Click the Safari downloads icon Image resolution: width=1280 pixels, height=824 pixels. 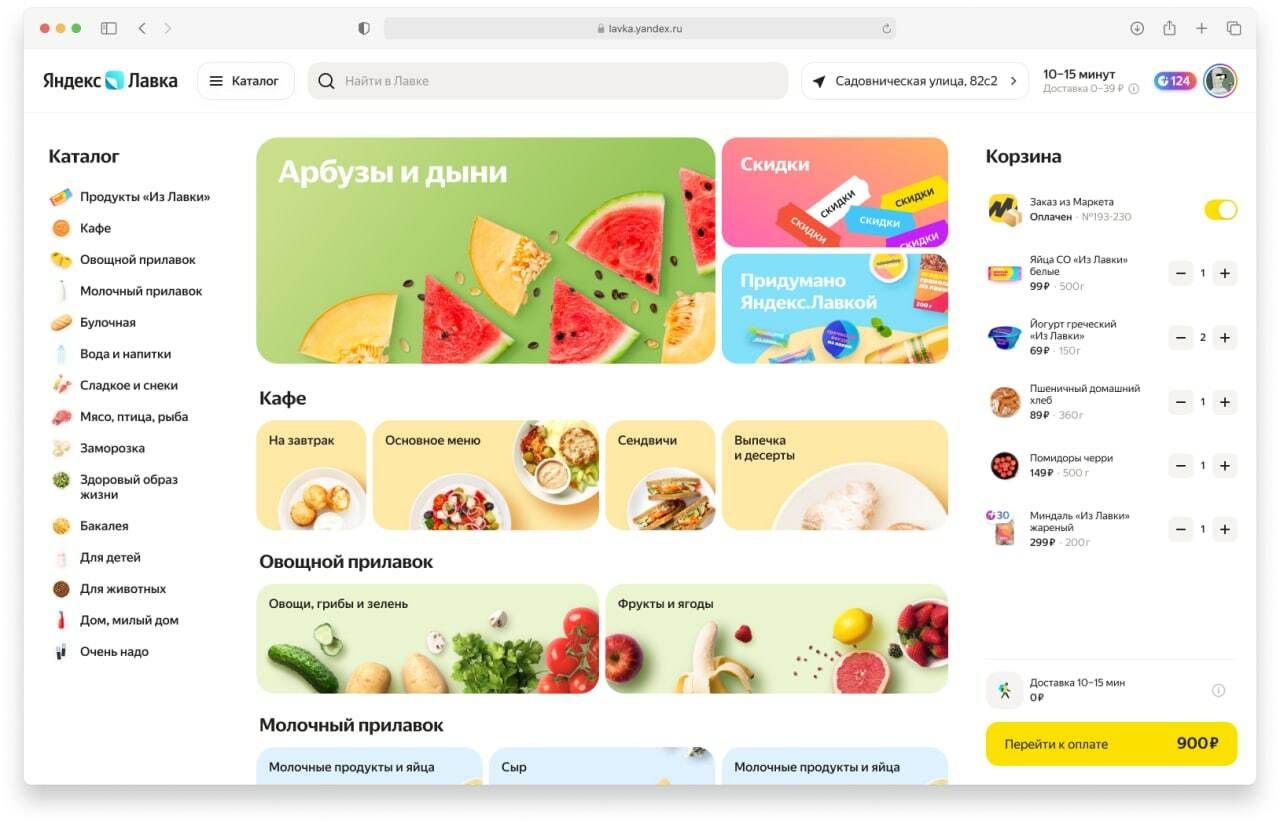1137,29
